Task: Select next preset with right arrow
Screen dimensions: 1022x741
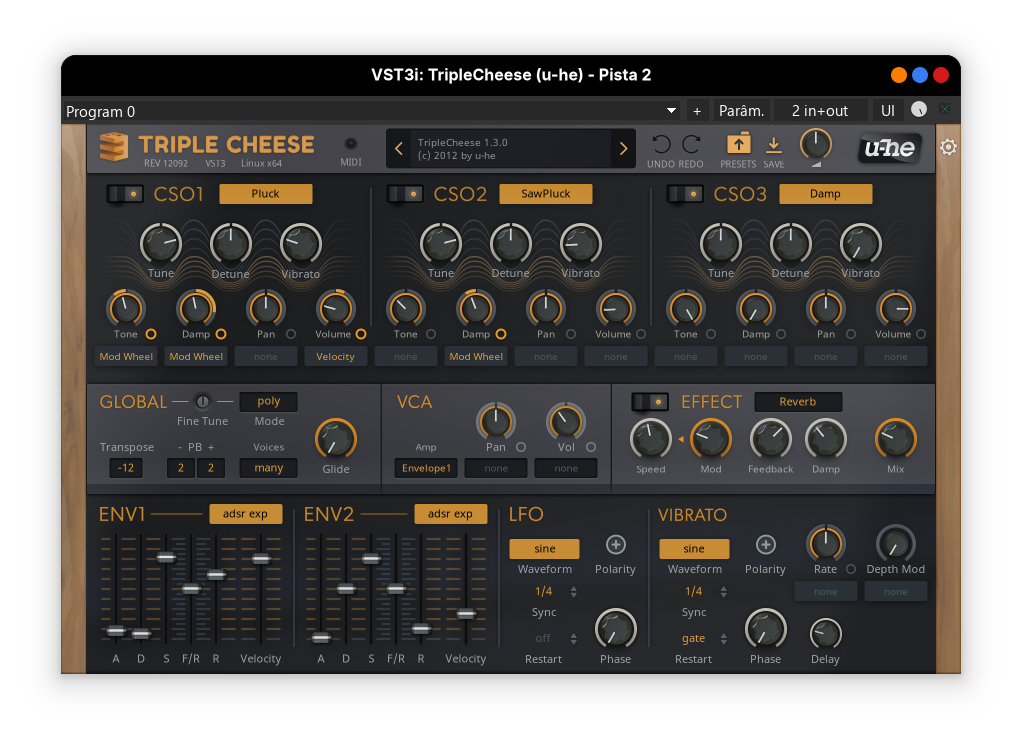Action: pyautogui.click(x=623, y=149)
